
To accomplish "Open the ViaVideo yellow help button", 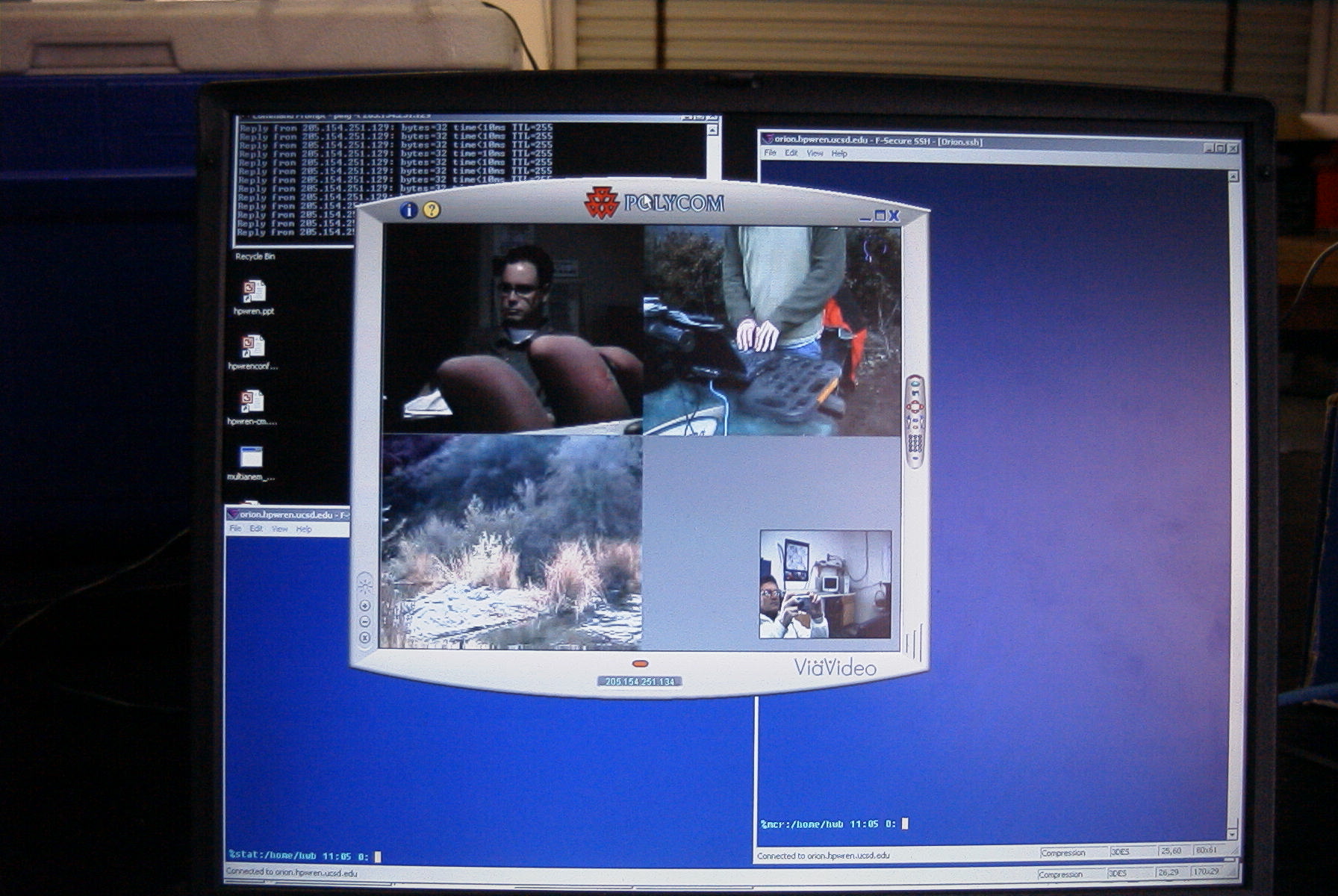I will pyautogui.click(x=431, y=210).
